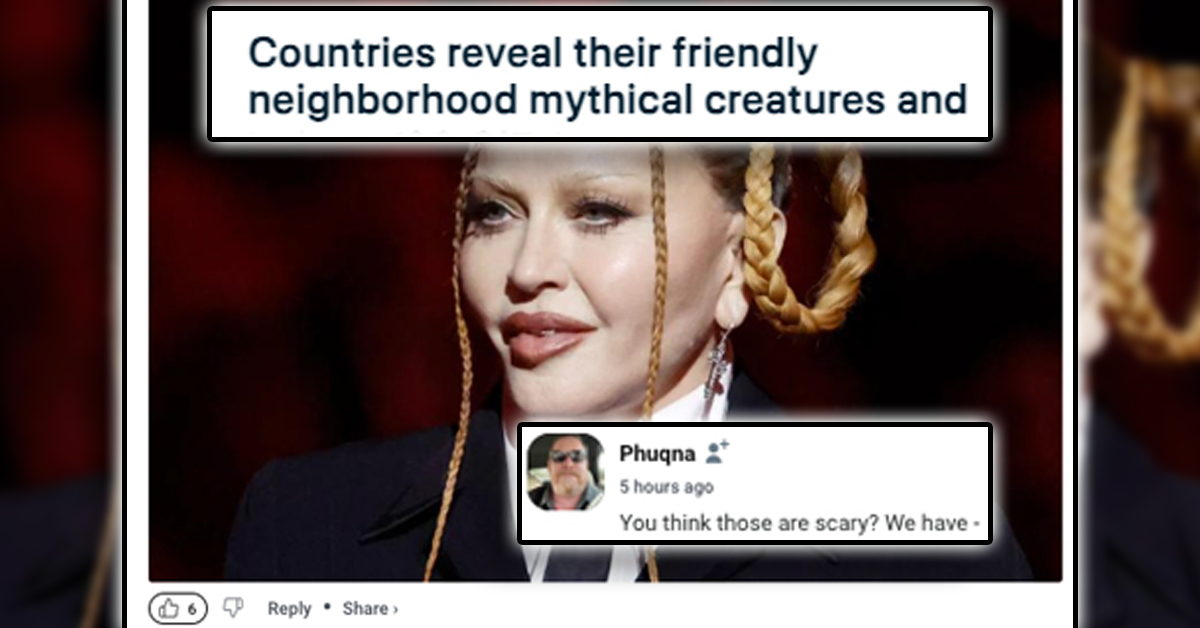Viewport: 1200px width, 628px height.
Task: Expand the chevron next to Share
Action: tap(395, 609)
